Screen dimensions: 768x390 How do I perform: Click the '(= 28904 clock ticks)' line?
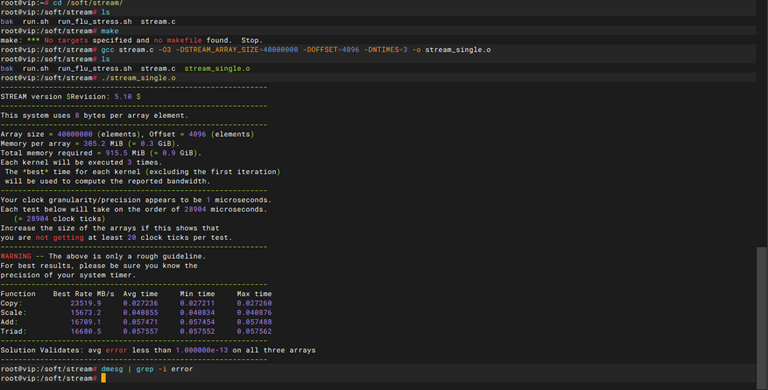click(59, 219)
